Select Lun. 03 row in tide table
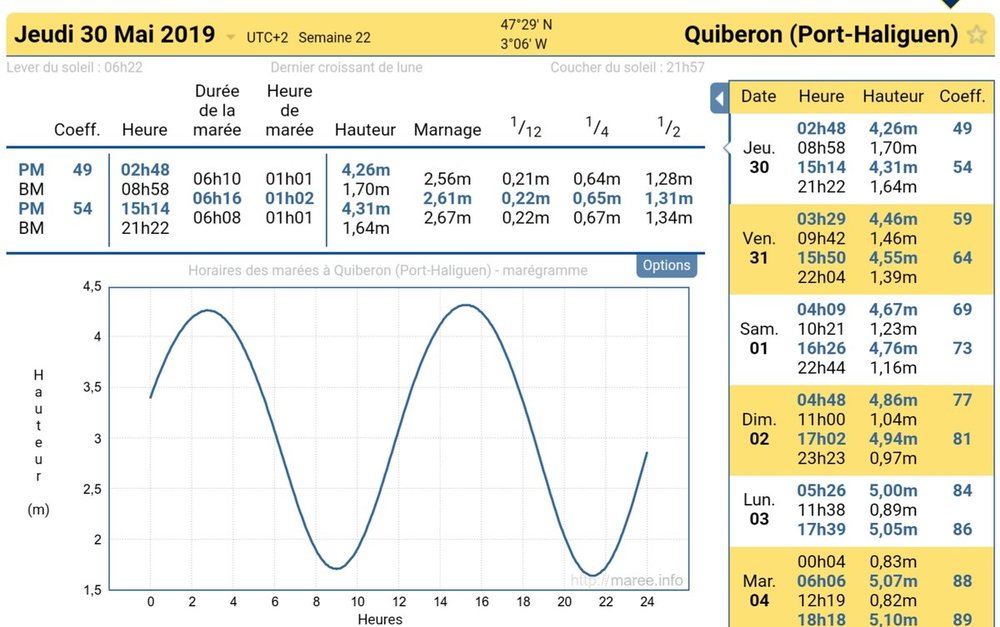Screen dimensions: 1000x627 coord(862,510)
